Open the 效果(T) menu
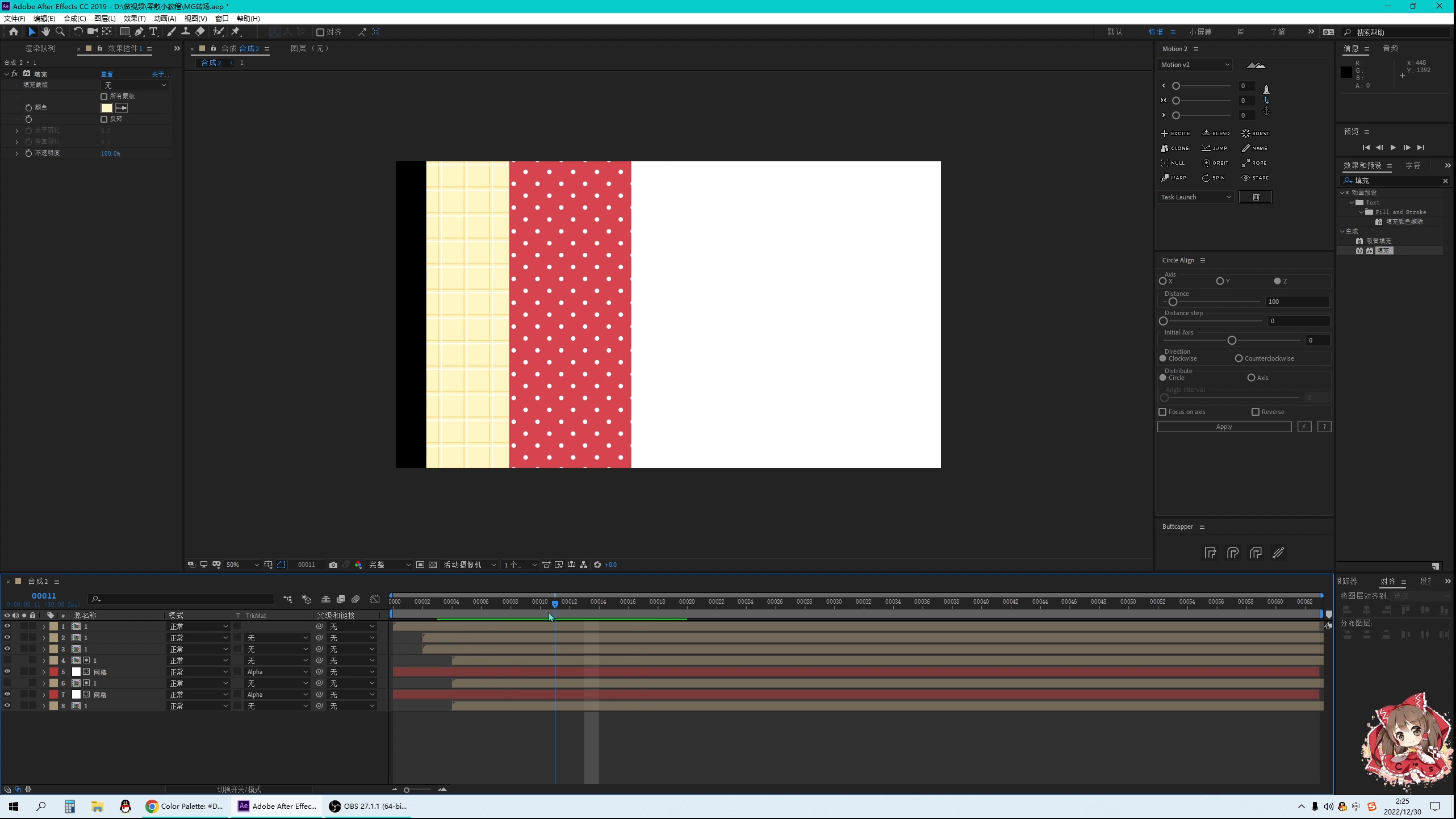 coord(135,19)
